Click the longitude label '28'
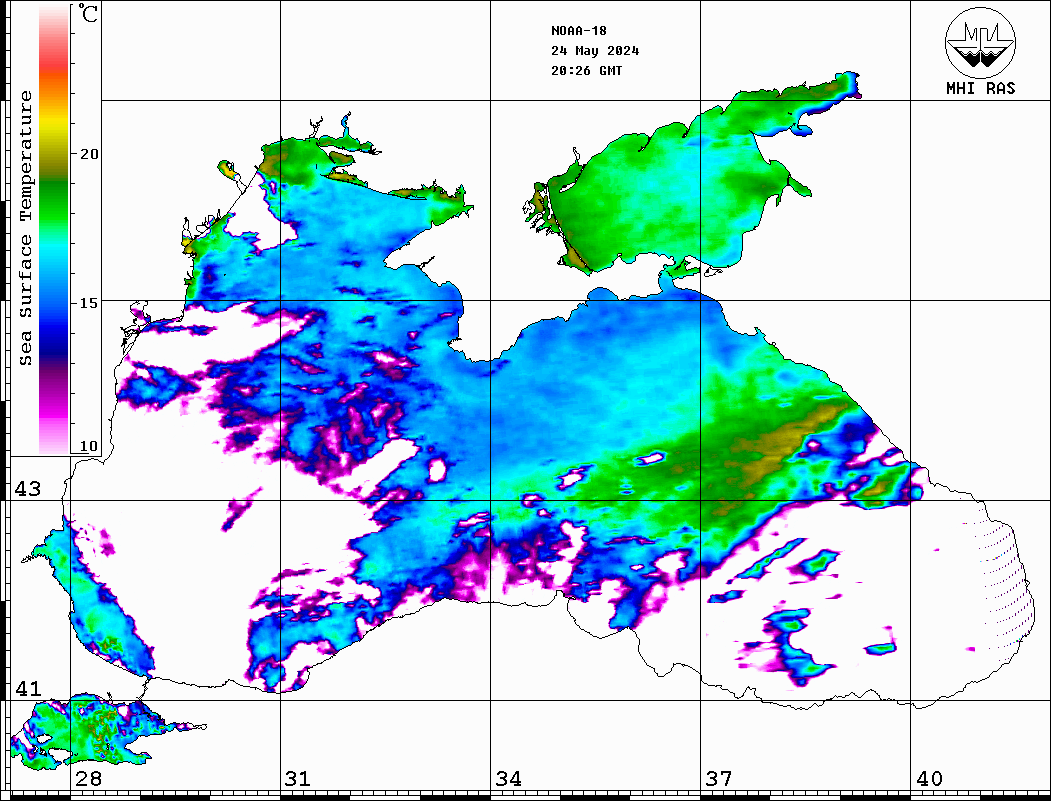The width and height of the screenshot is (1051, 801). click(x=88, y=778)
